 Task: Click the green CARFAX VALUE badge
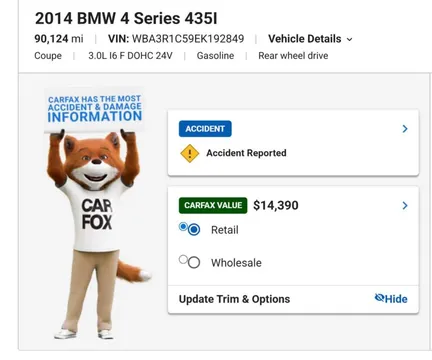(213, 205)
